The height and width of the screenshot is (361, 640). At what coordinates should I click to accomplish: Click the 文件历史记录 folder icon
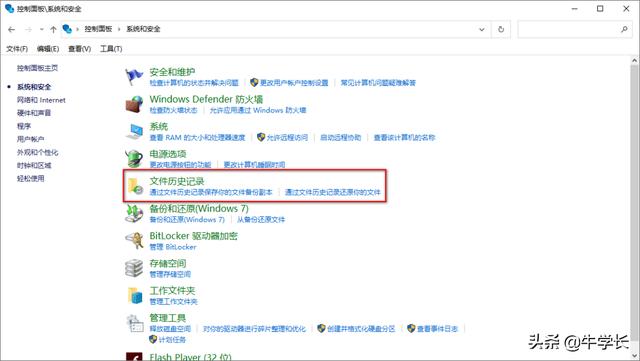pyautogui.click(x=135, y=186)
